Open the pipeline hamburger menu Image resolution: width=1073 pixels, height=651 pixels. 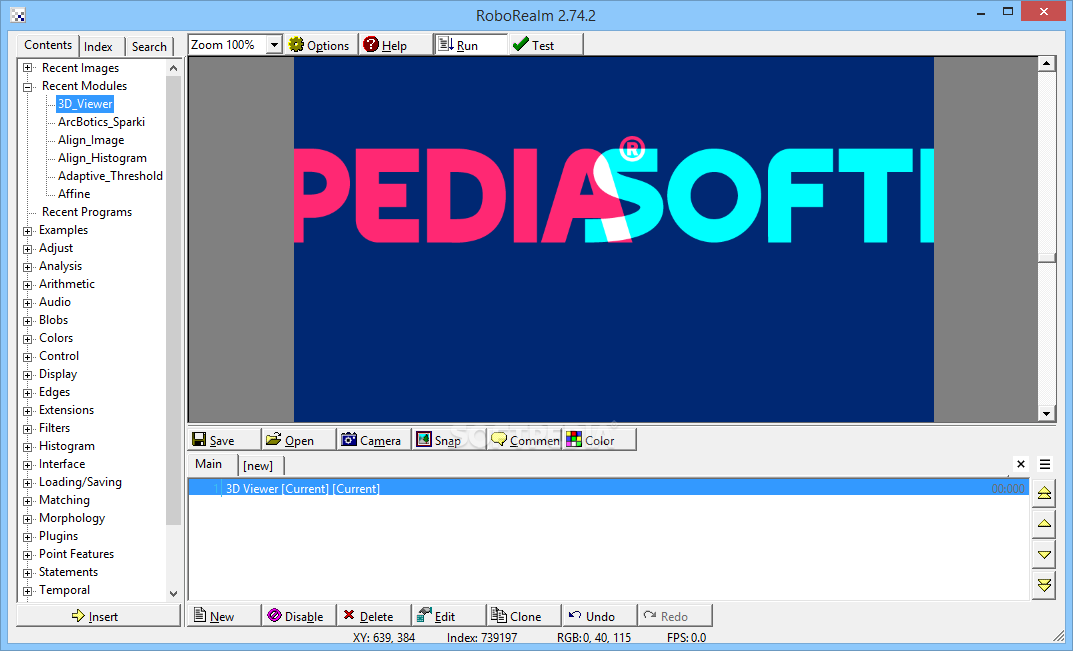coord(1045,464)
